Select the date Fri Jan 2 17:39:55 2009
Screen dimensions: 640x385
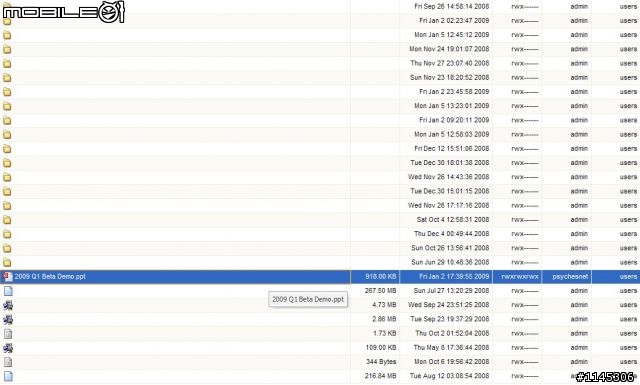point(454,277)
